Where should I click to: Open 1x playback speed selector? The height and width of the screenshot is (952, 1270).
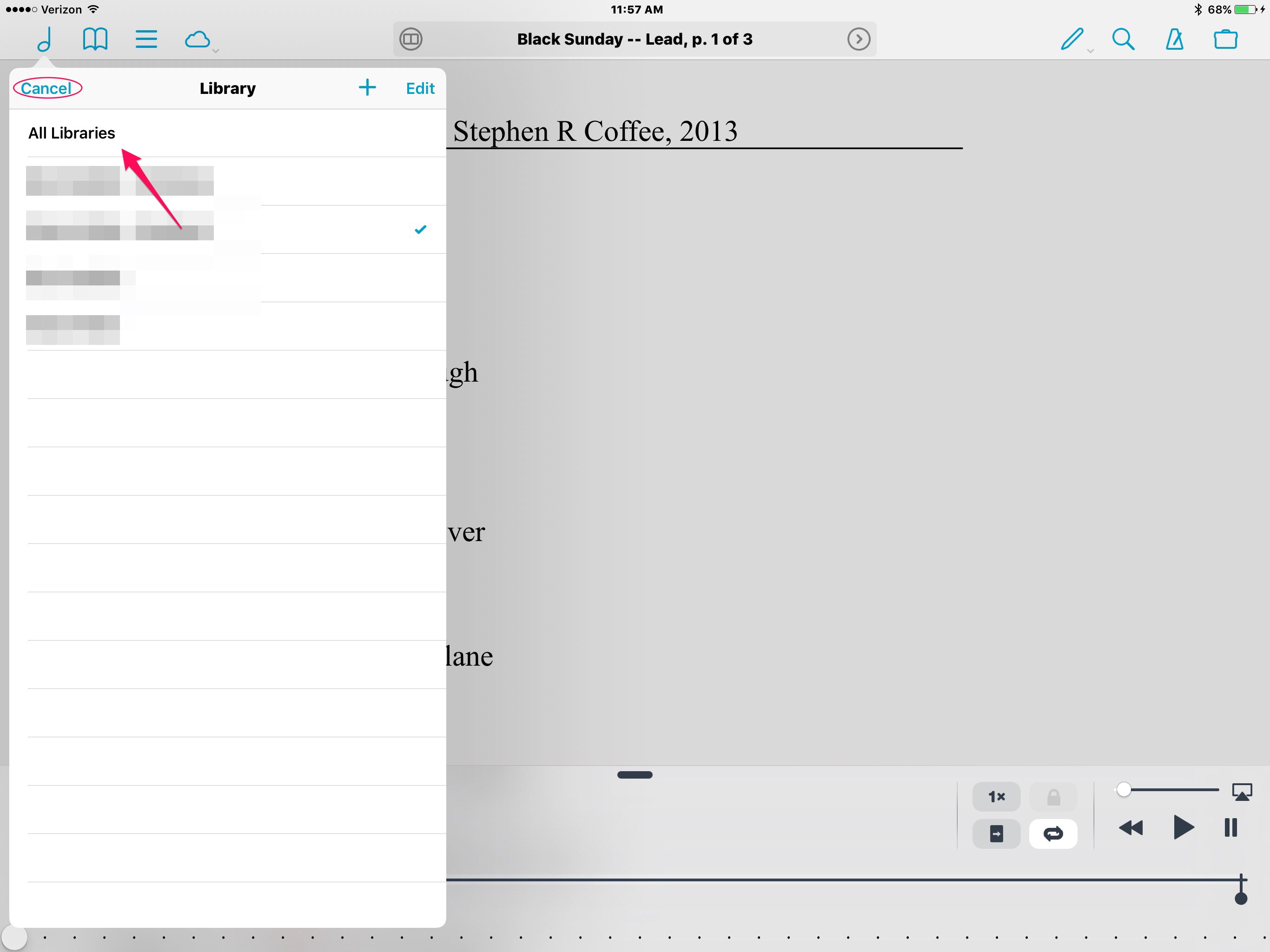tap(996, 796)
